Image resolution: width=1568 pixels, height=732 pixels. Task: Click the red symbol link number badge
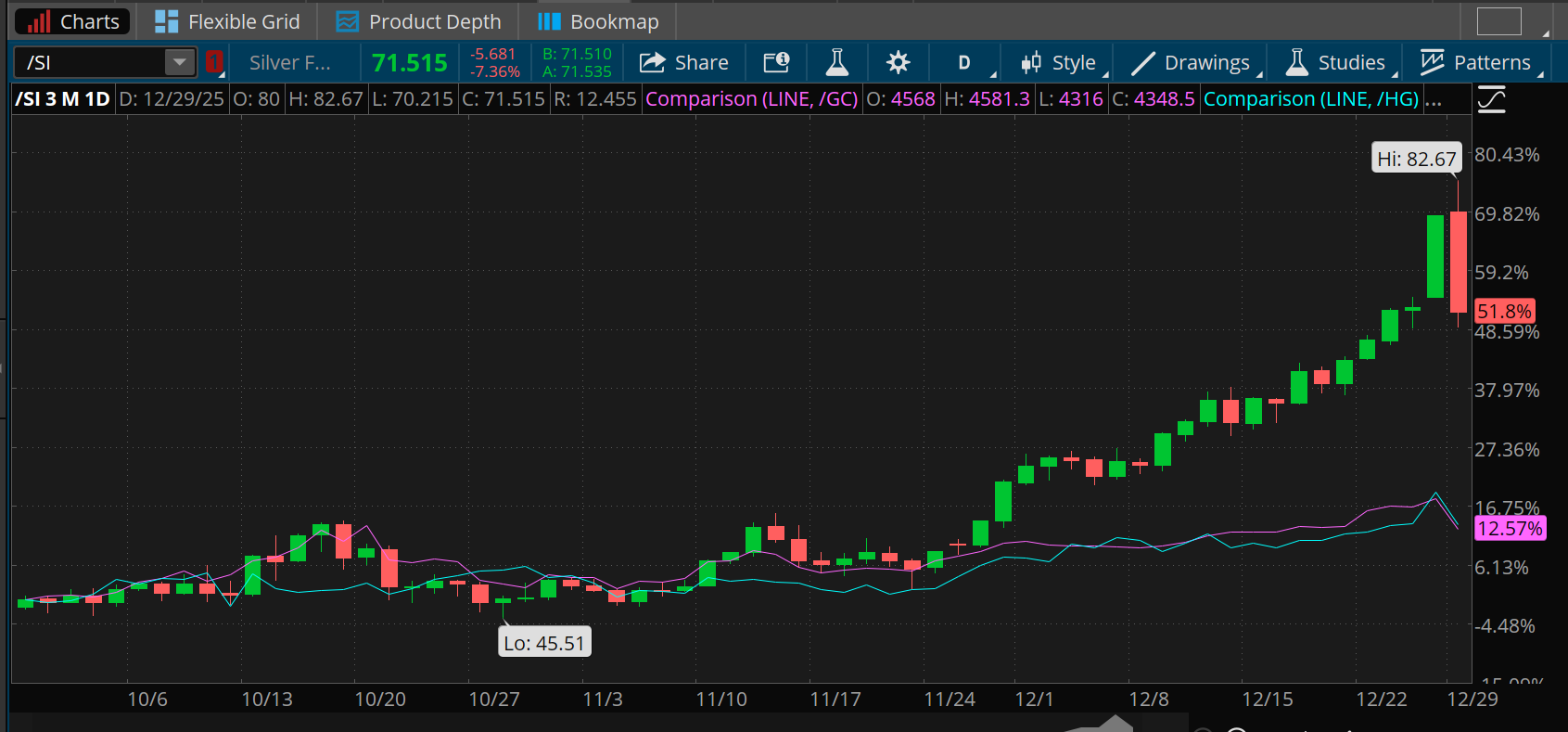214,62
